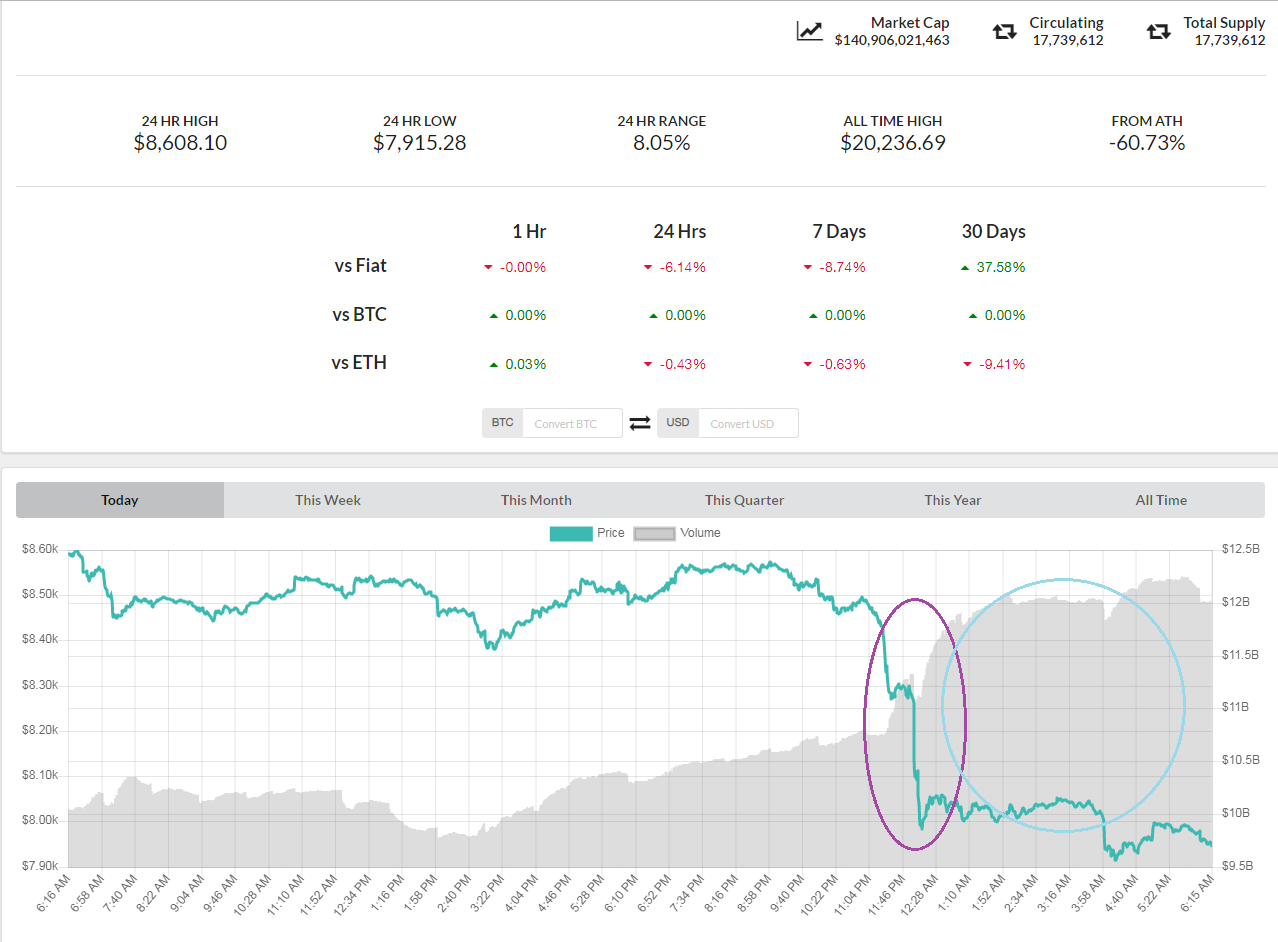
Task: Click the Convert USD input field
Action: (748, 424)
